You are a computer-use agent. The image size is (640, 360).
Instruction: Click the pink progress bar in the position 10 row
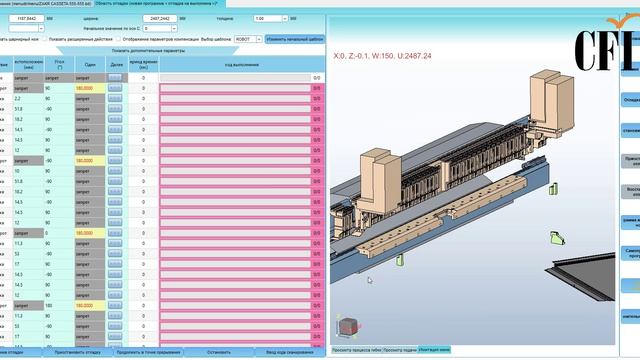235,171
